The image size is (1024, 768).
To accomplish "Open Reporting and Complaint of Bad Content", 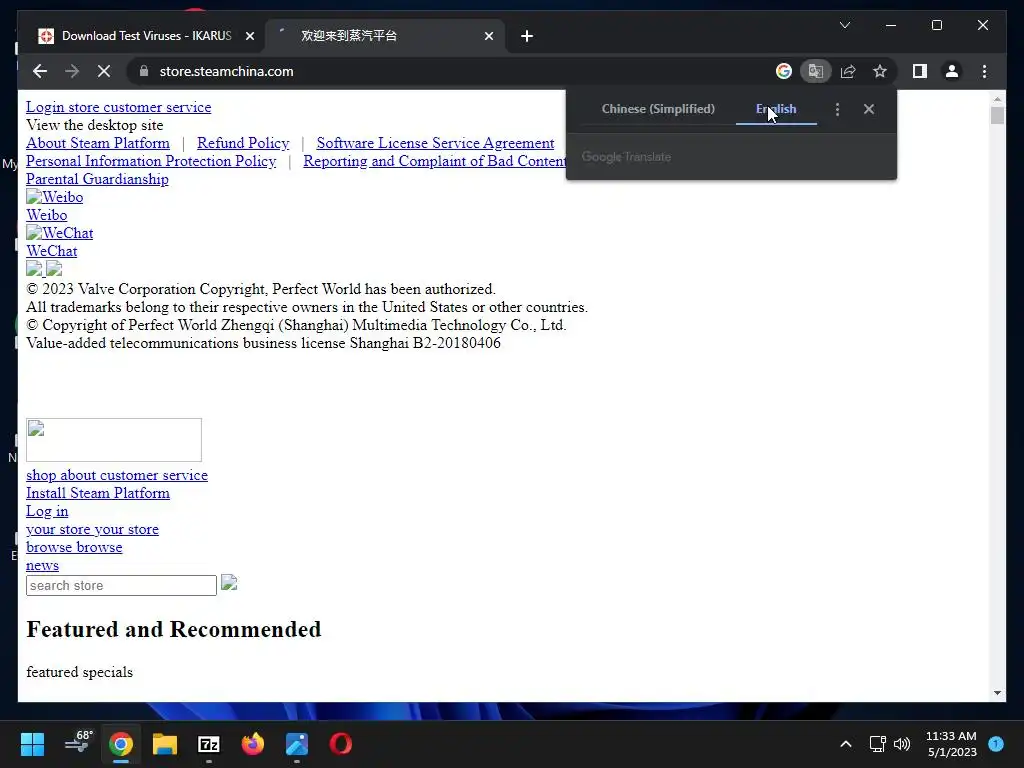I will pyautogui.click(x=435, y=161).
